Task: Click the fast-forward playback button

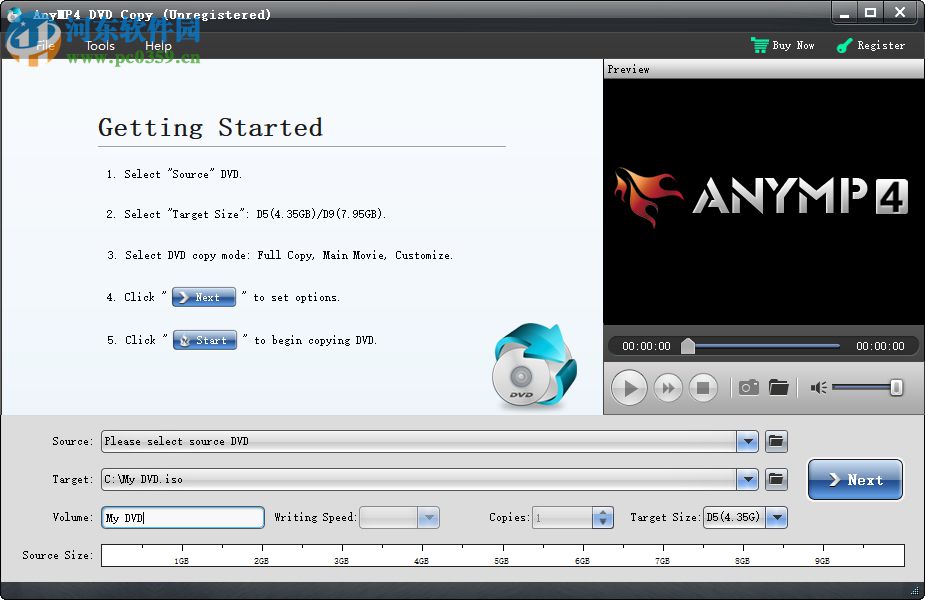Action: (668, 387)
